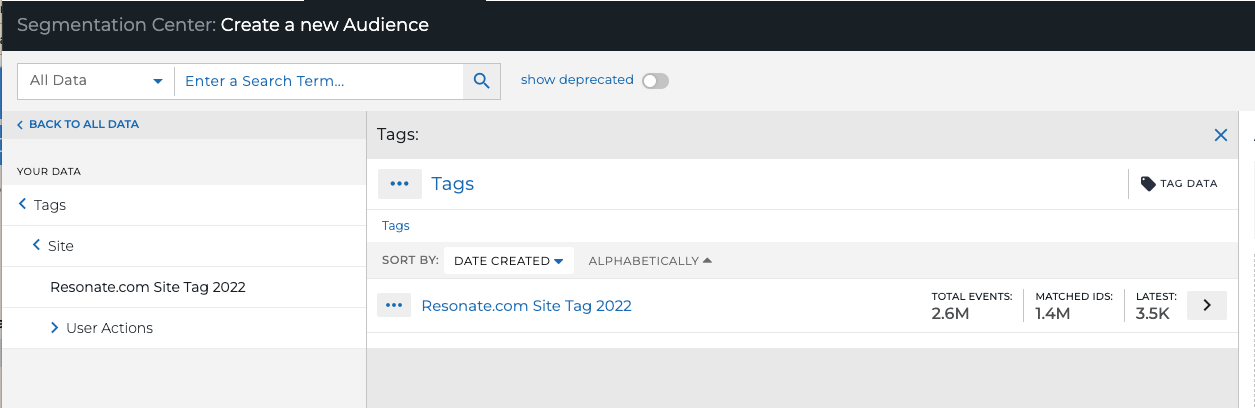Click the Tags breadcrumb link
The width and height of the screenshot is (1255, 408).
coord(396,226)
